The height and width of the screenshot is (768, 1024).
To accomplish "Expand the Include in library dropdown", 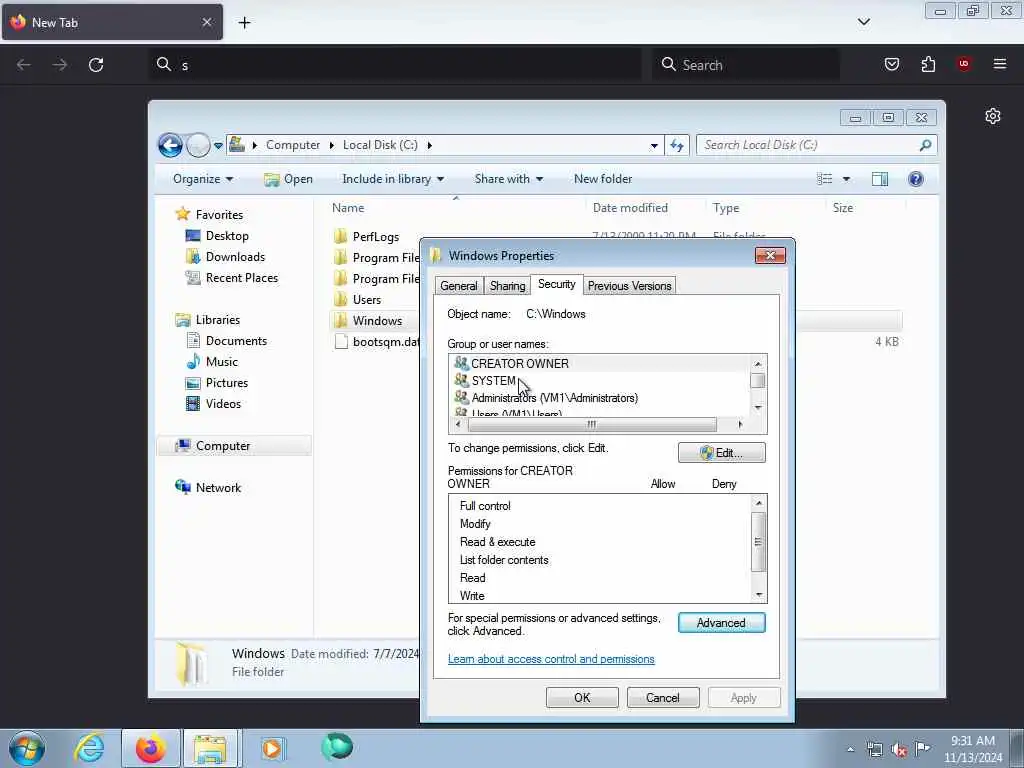I will point(393,179).
